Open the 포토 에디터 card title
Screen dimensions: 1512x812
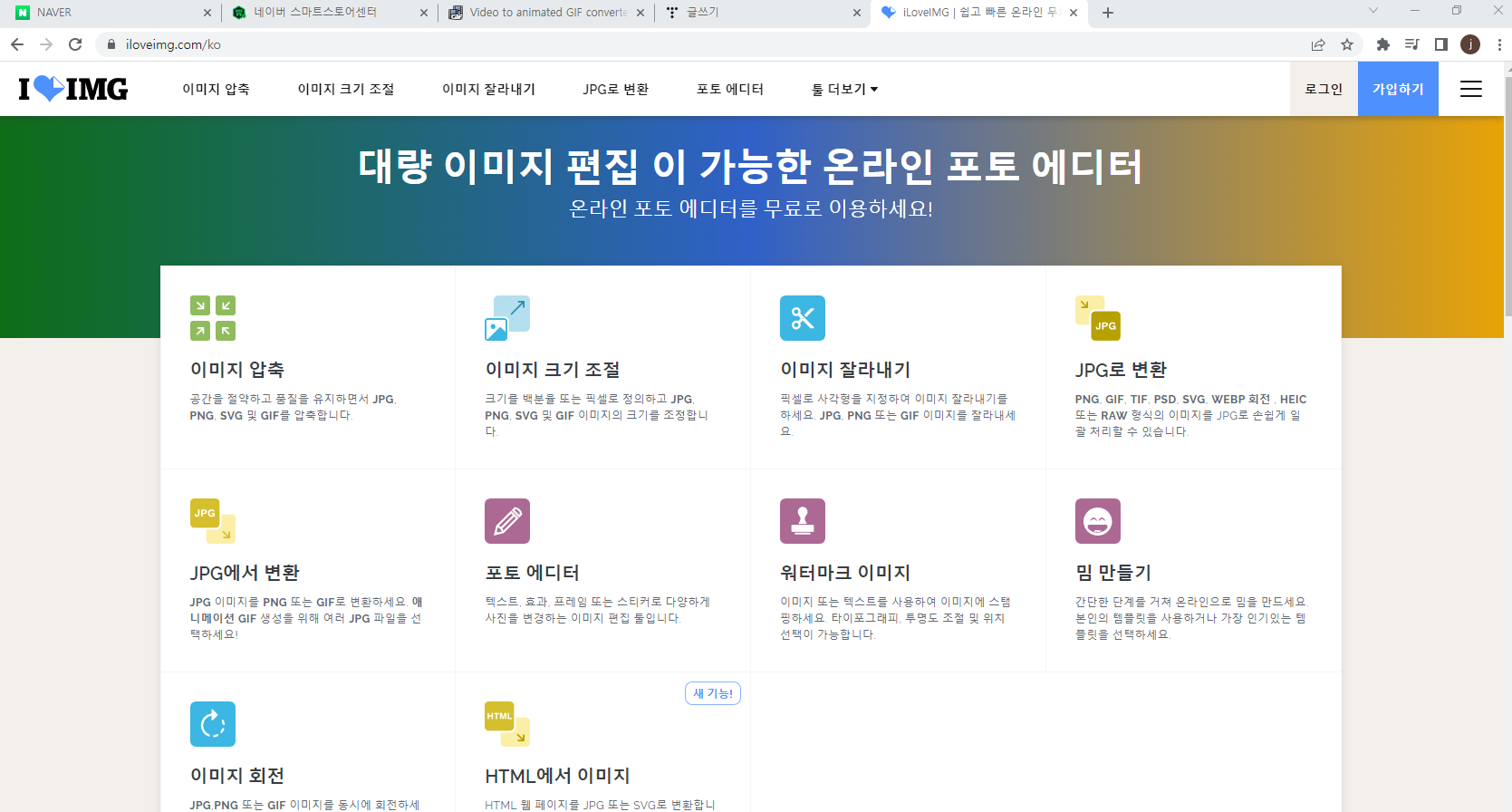532,573
